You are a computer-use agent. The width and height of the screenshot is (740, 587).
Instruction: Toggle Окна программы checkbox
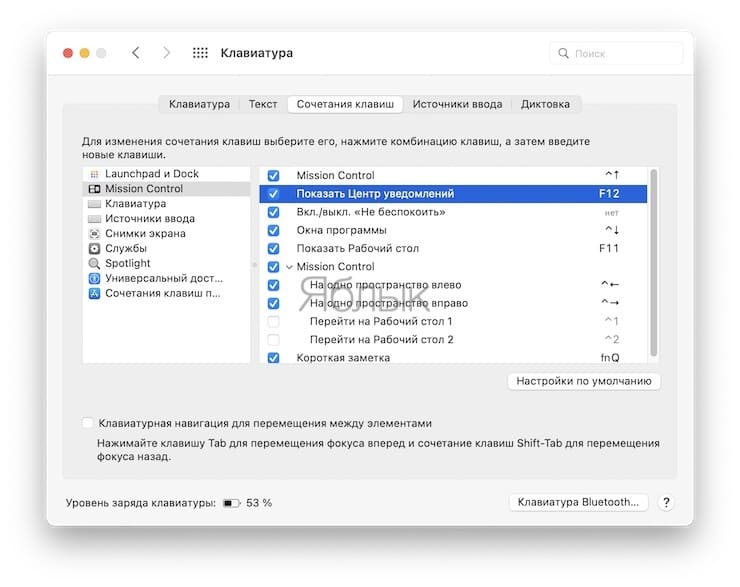[x=273, y=230]
